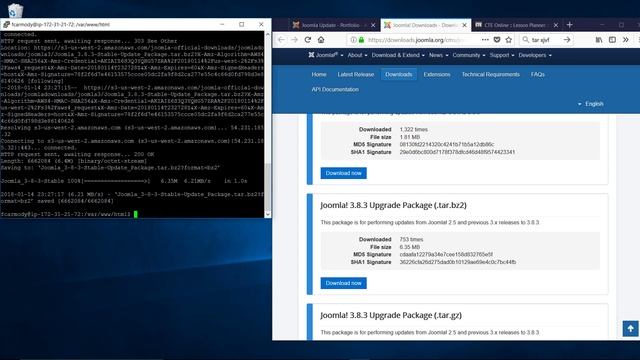Click Joomla! 3.8.3 Upgrade Package (.tar.gz) heading
The width and height of the screenshot is (640, 360).
pos(391,315)
